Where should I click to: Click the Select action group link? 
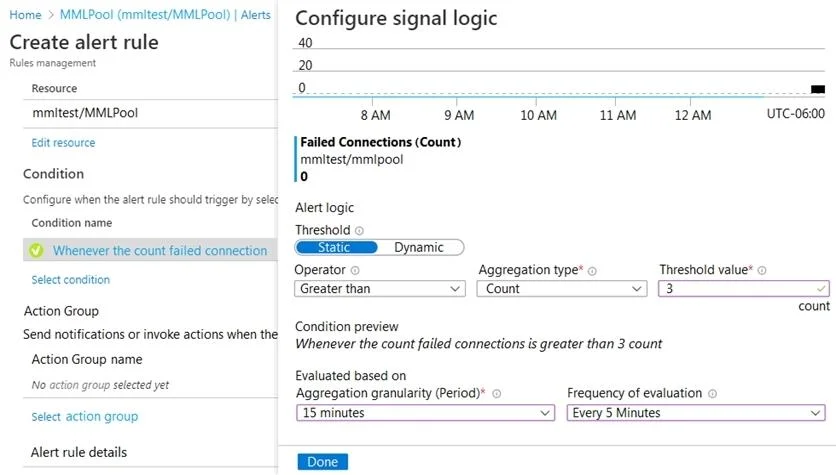[85, 417]
